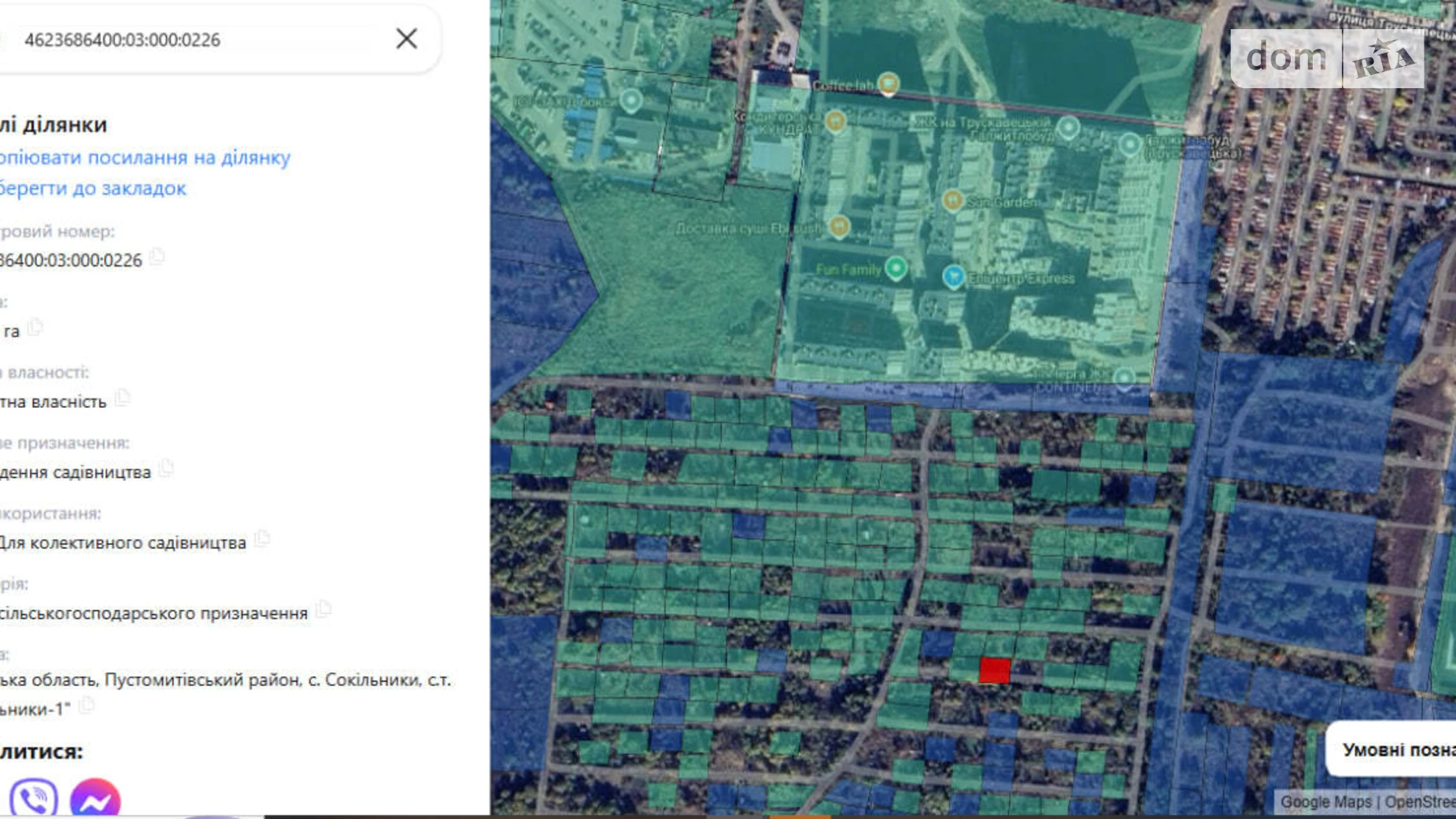
Task: Share the parcel via Messenger
Action: click(x=95, y=799)
